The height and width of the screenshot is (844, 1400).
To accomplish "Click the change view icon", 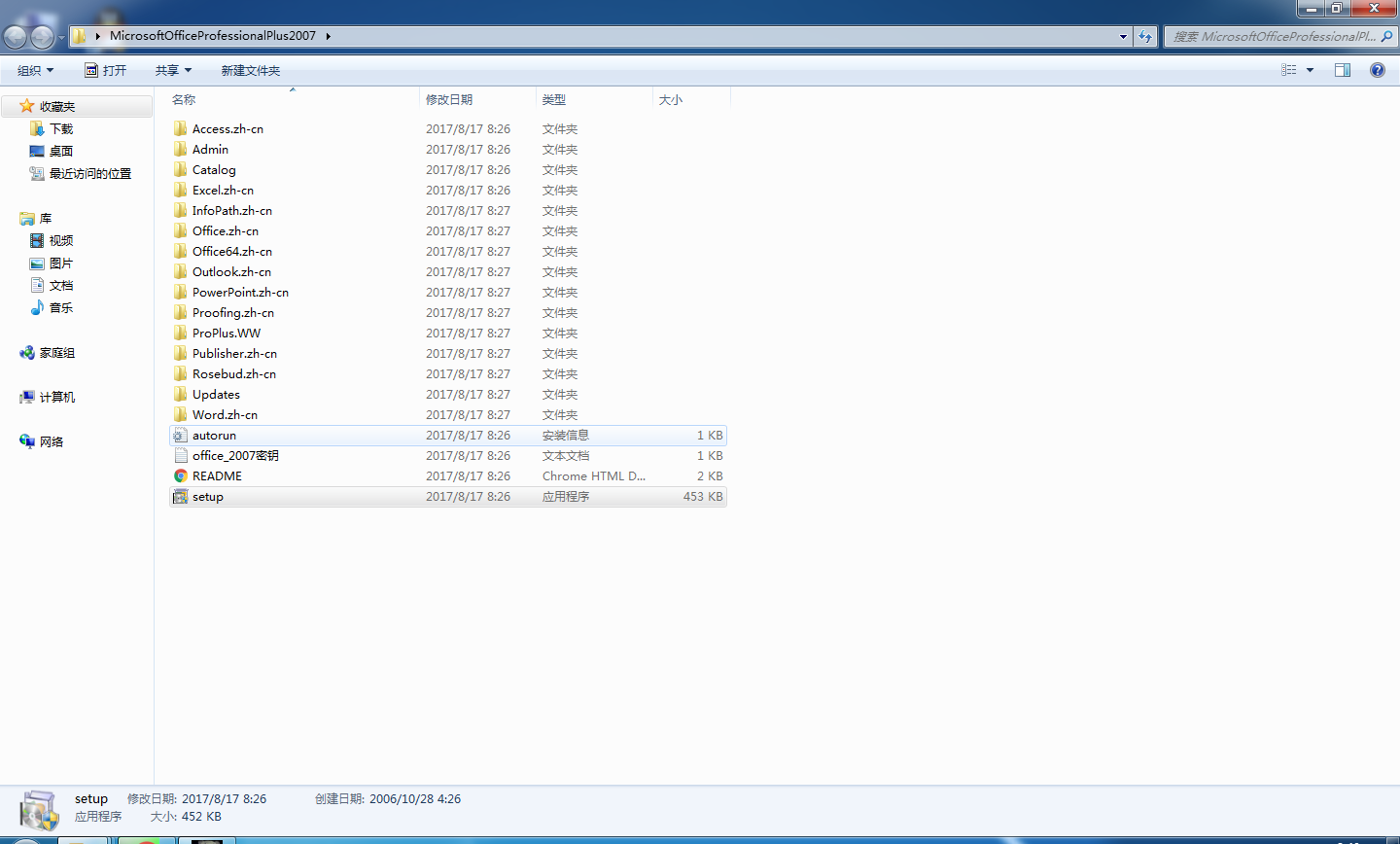I will tap(1289, 70).
